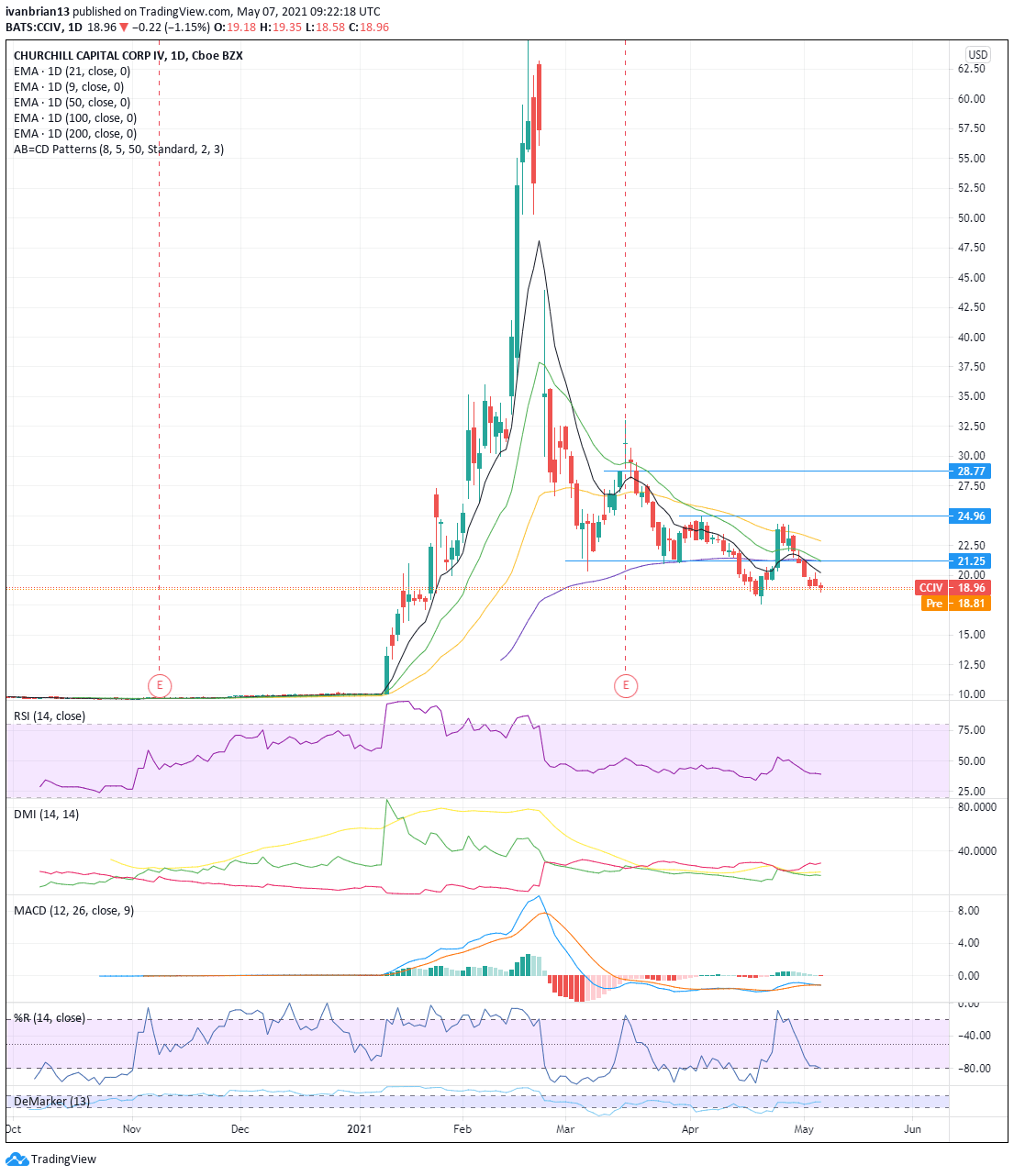Select the EMA 21 close legend entry
Viewport: 1014px width, 1176px height.
pos(72,72)
